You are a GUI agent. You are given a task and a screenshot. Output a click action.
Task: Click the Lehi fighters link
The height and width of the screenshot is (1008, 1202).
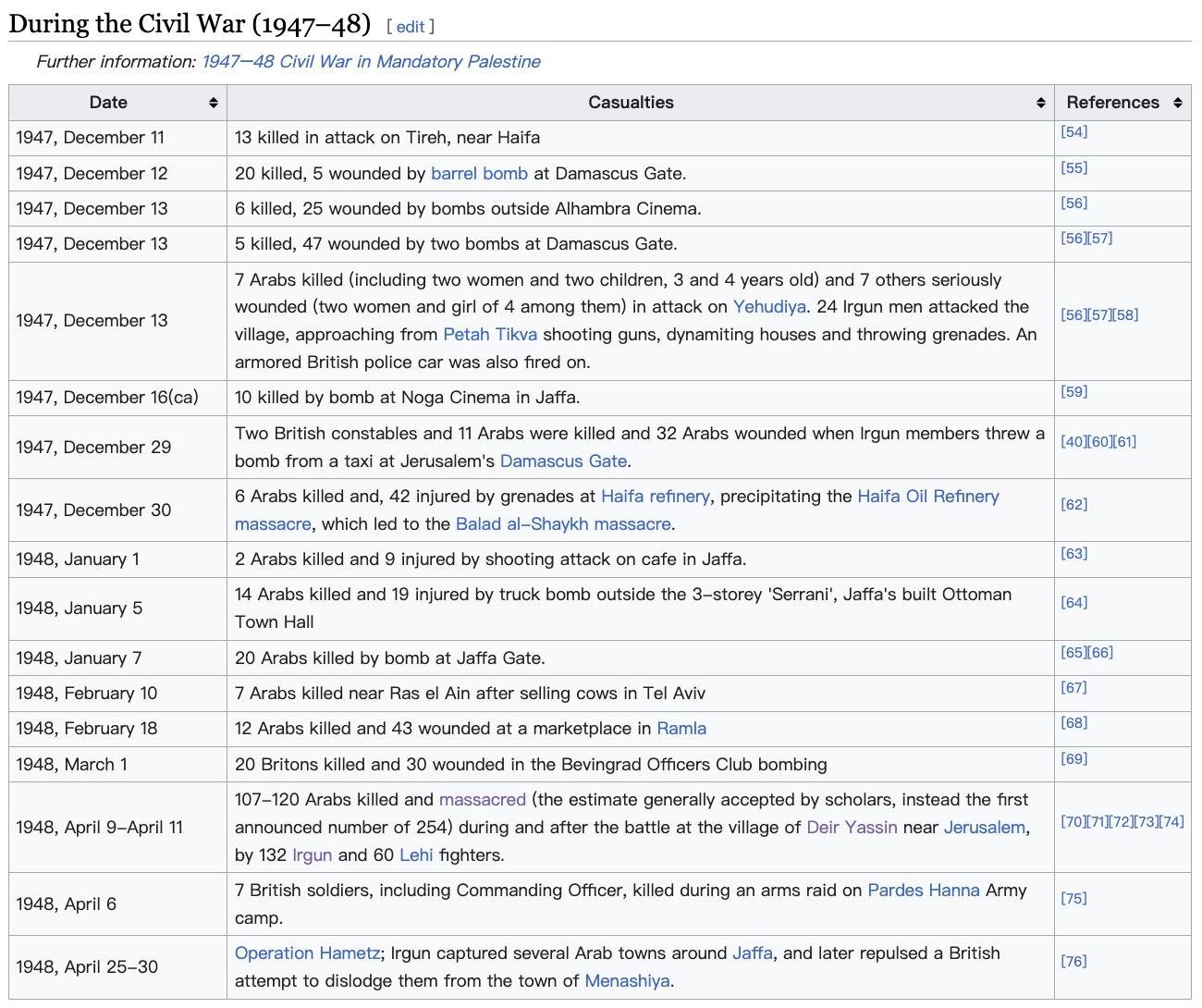416,854
